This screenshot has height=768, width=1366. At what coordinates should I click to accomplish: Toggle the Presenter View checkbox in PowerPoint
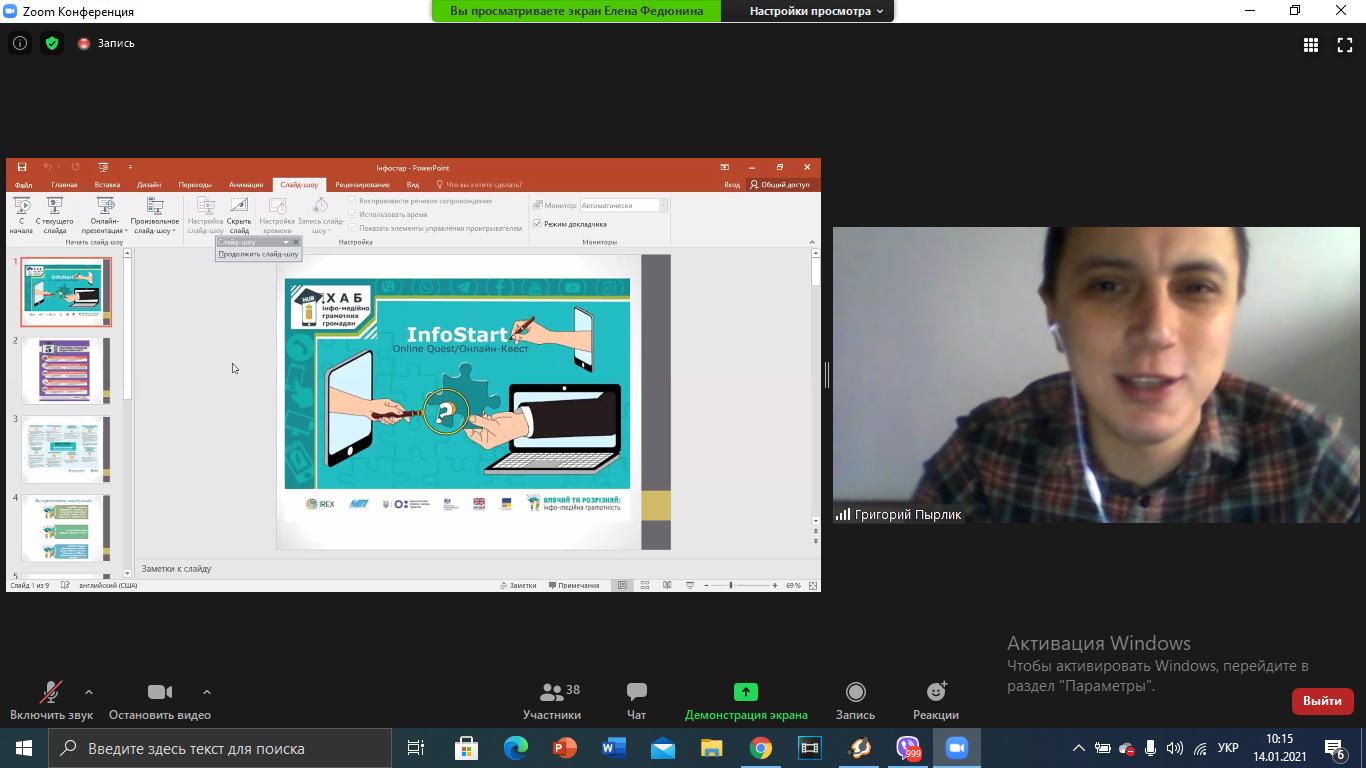(538, 224)
